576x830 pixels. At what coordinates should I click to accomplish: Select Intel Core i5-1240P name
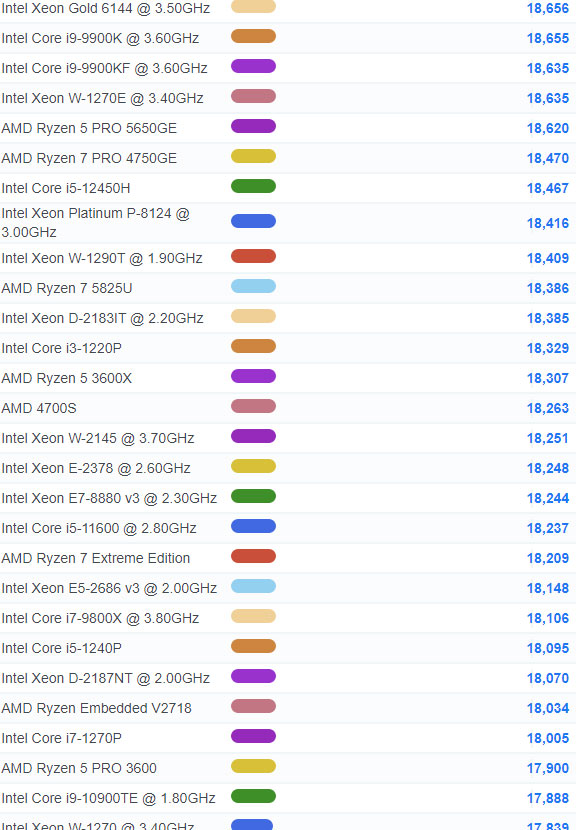pyautogui.click(x=61, y=648)
